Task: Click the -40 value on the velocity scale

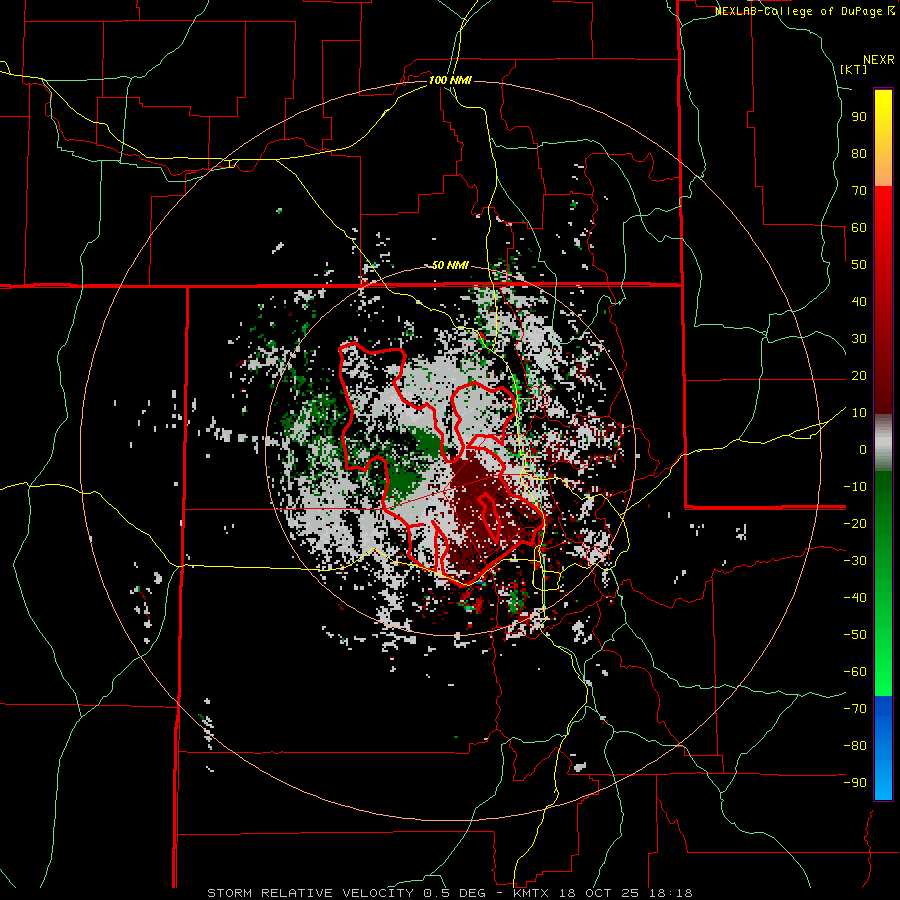Action: click(x=855, y=598)
